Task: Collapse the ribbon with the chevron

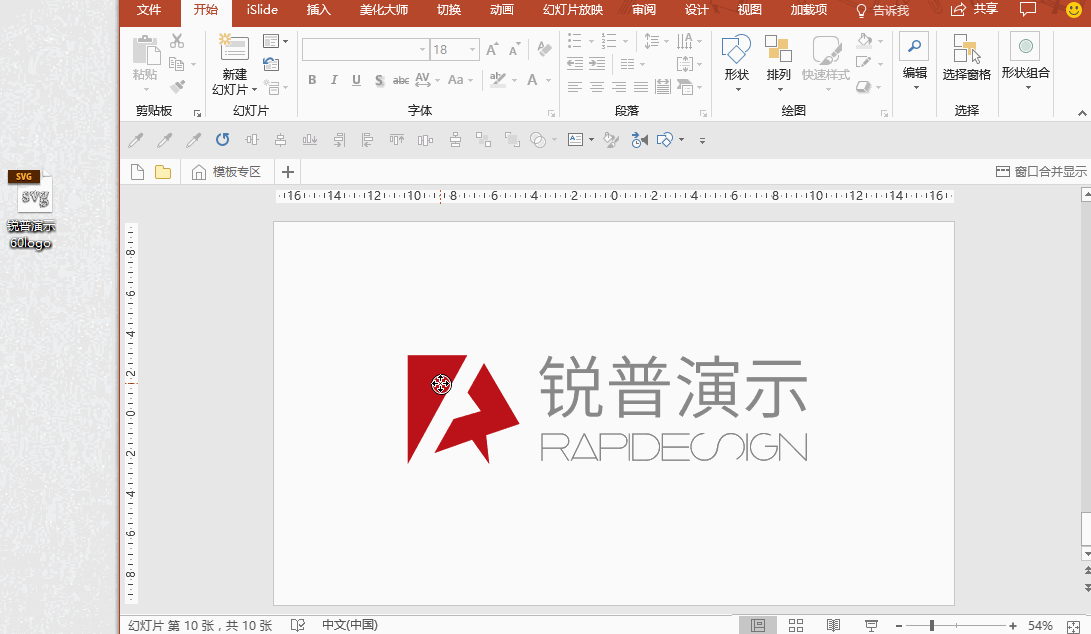Action: 1082,113
